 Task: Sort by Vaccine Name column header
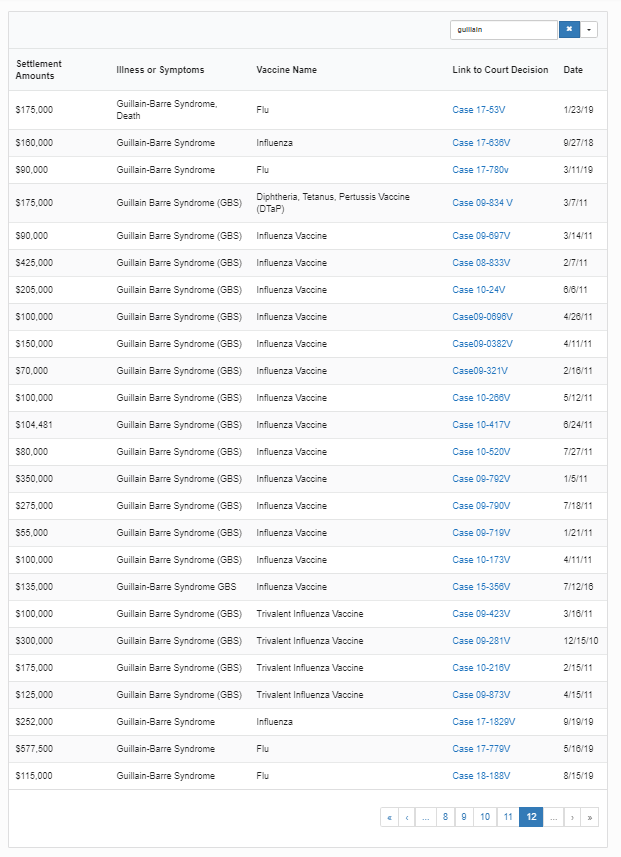coord(286,70)
